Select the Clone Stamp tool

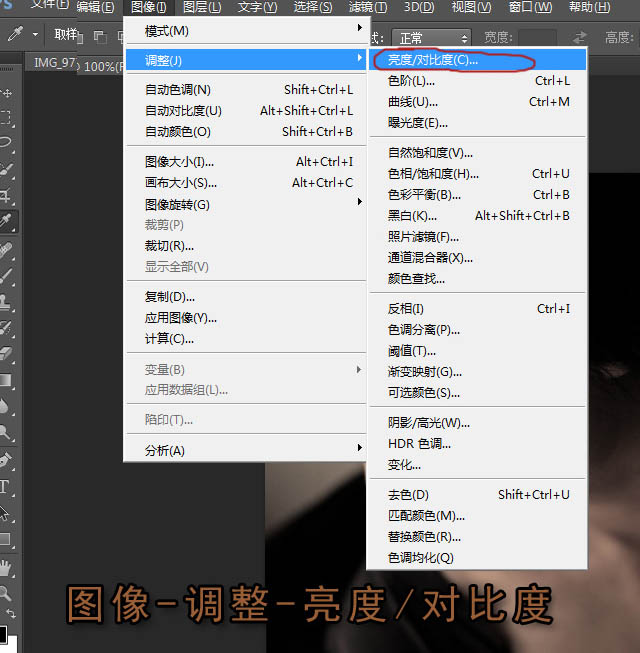(x=7, y=302)
